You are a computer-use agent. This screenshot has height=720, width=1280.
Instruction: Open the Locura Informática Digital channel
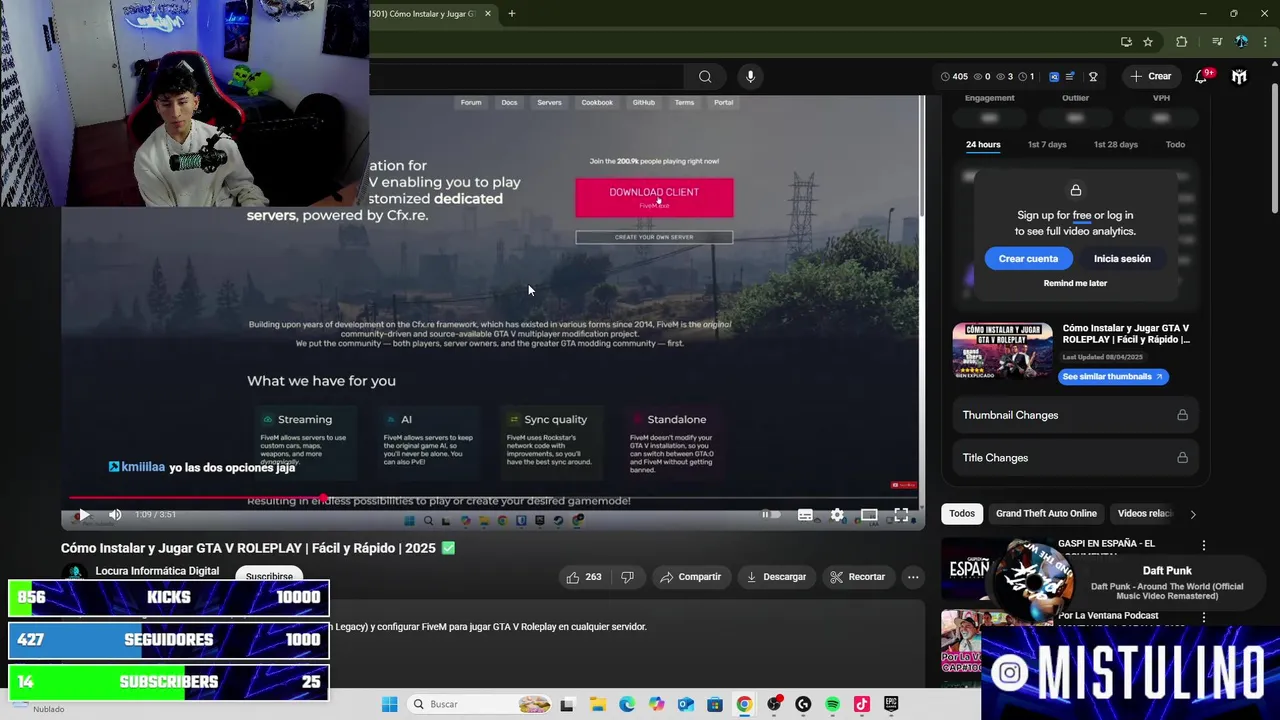tap(157, 571)
